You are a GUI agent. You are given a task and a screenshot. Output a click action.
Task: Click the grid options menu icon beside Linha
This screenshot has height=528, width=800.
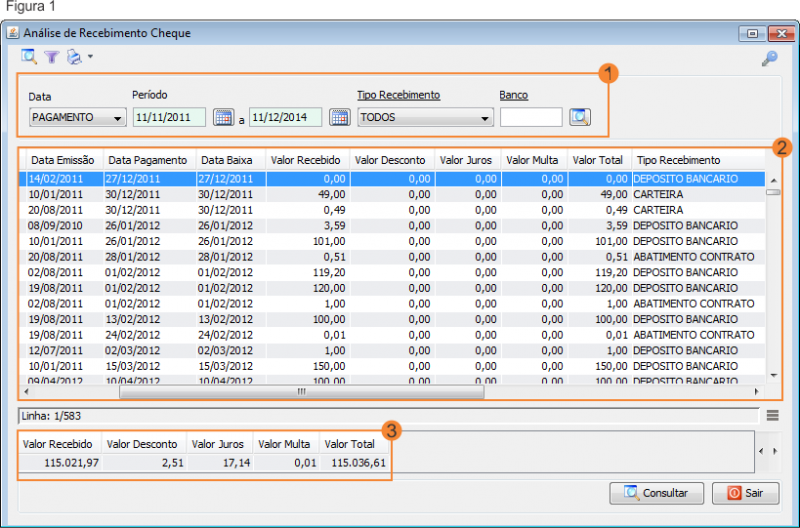tap(772, 416)
